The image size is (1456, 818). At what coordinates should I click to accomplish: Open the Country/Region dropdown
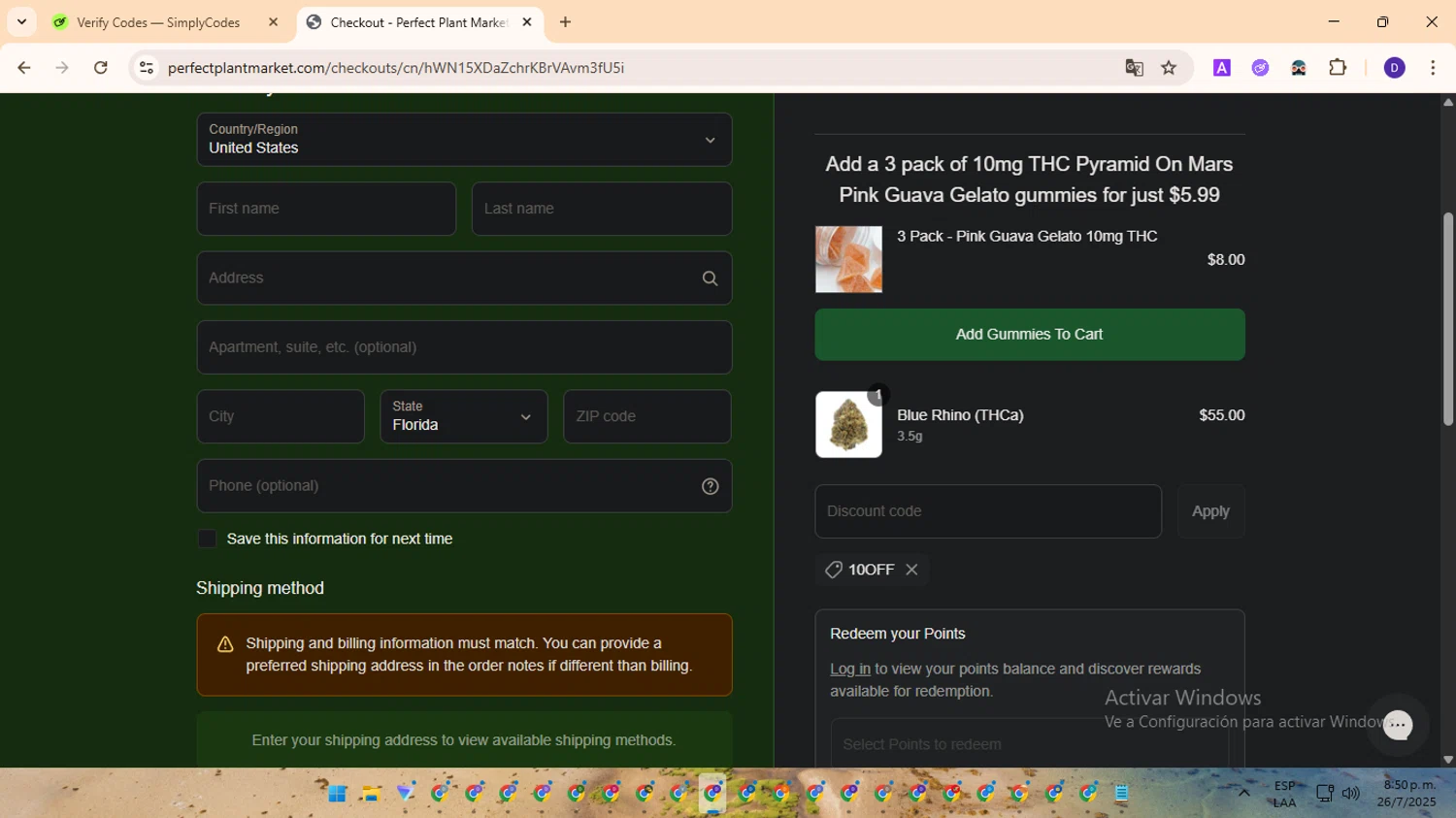[x=464, y=139]
